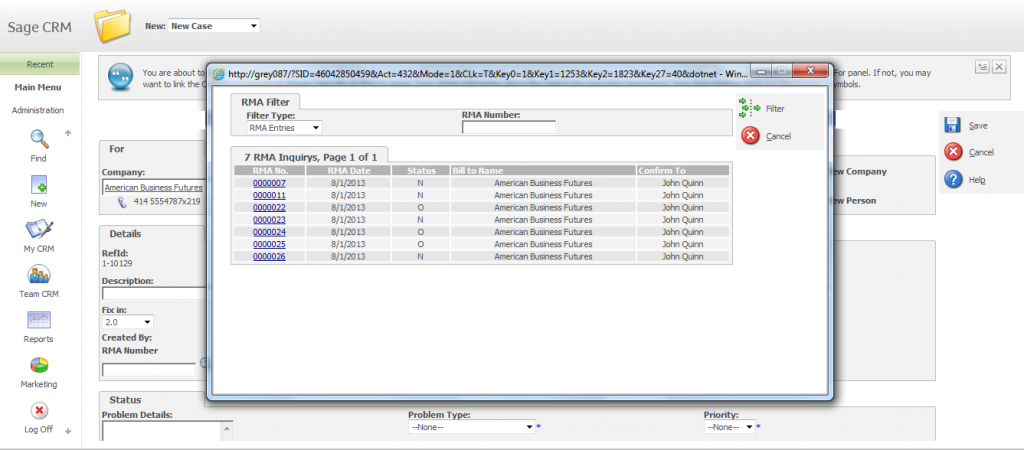Open RMA number 0000025 link

269,244
